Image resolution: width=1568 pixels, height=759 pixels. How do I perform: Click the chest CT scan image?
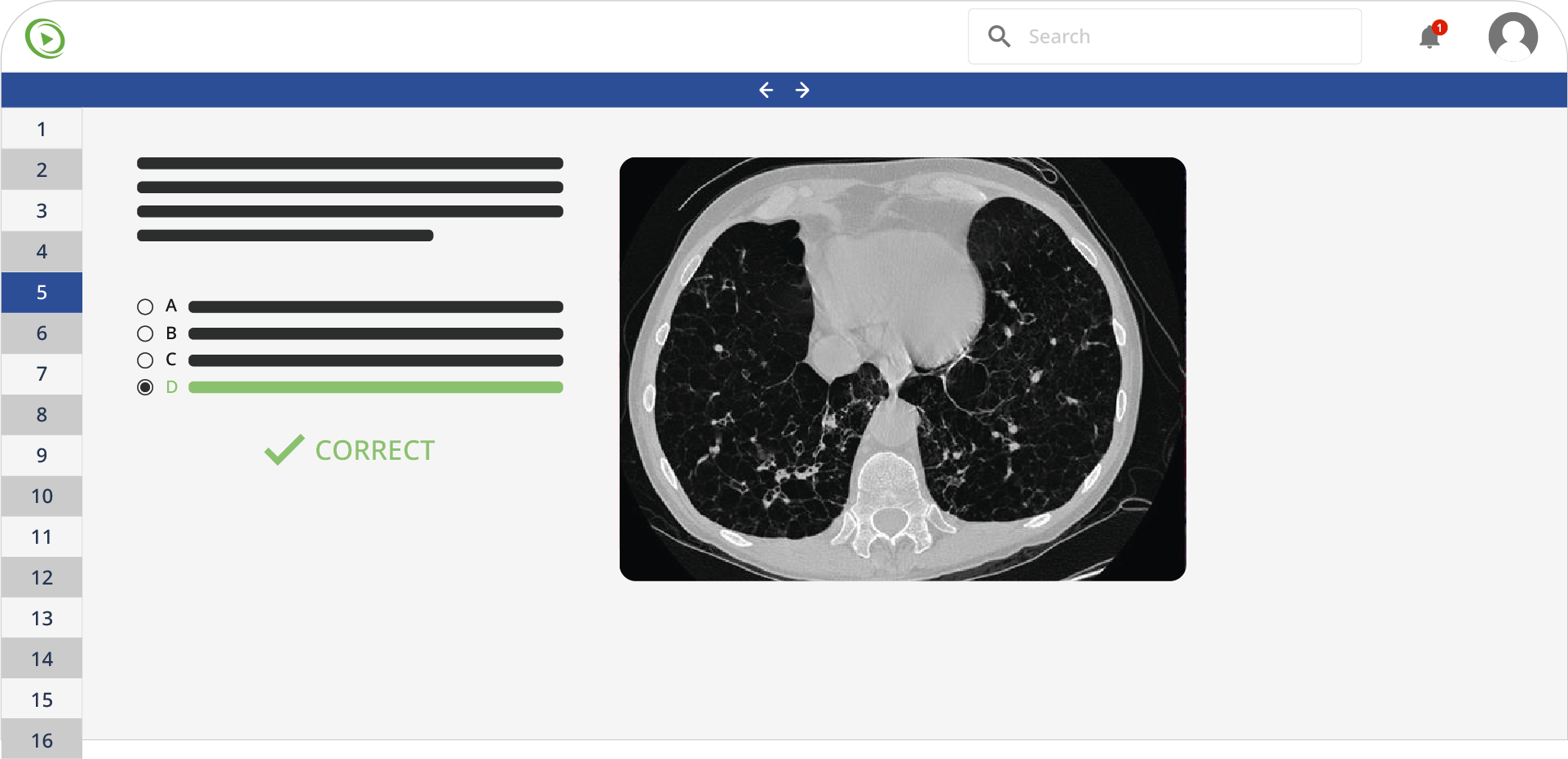click(902, 368)
